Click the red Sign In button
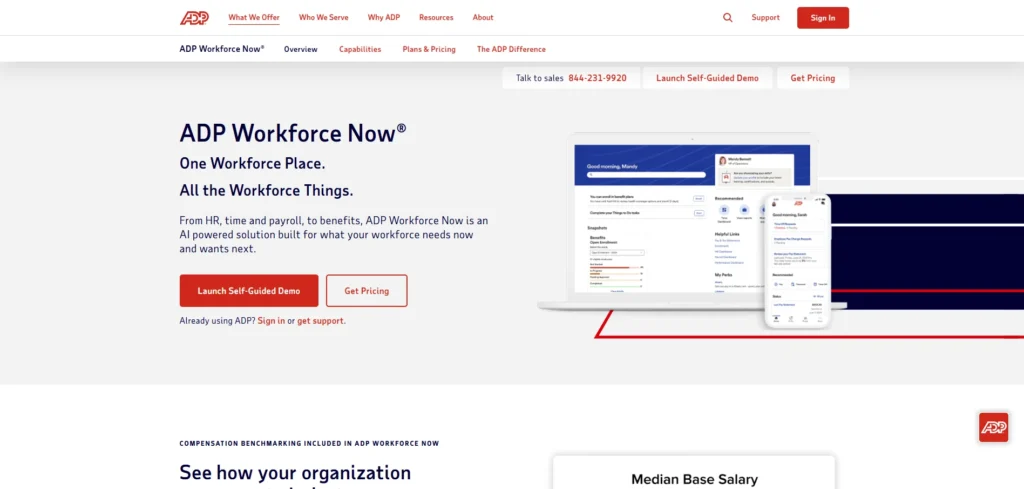Screen dimensions: 1024x489 [x=823, y=18]
